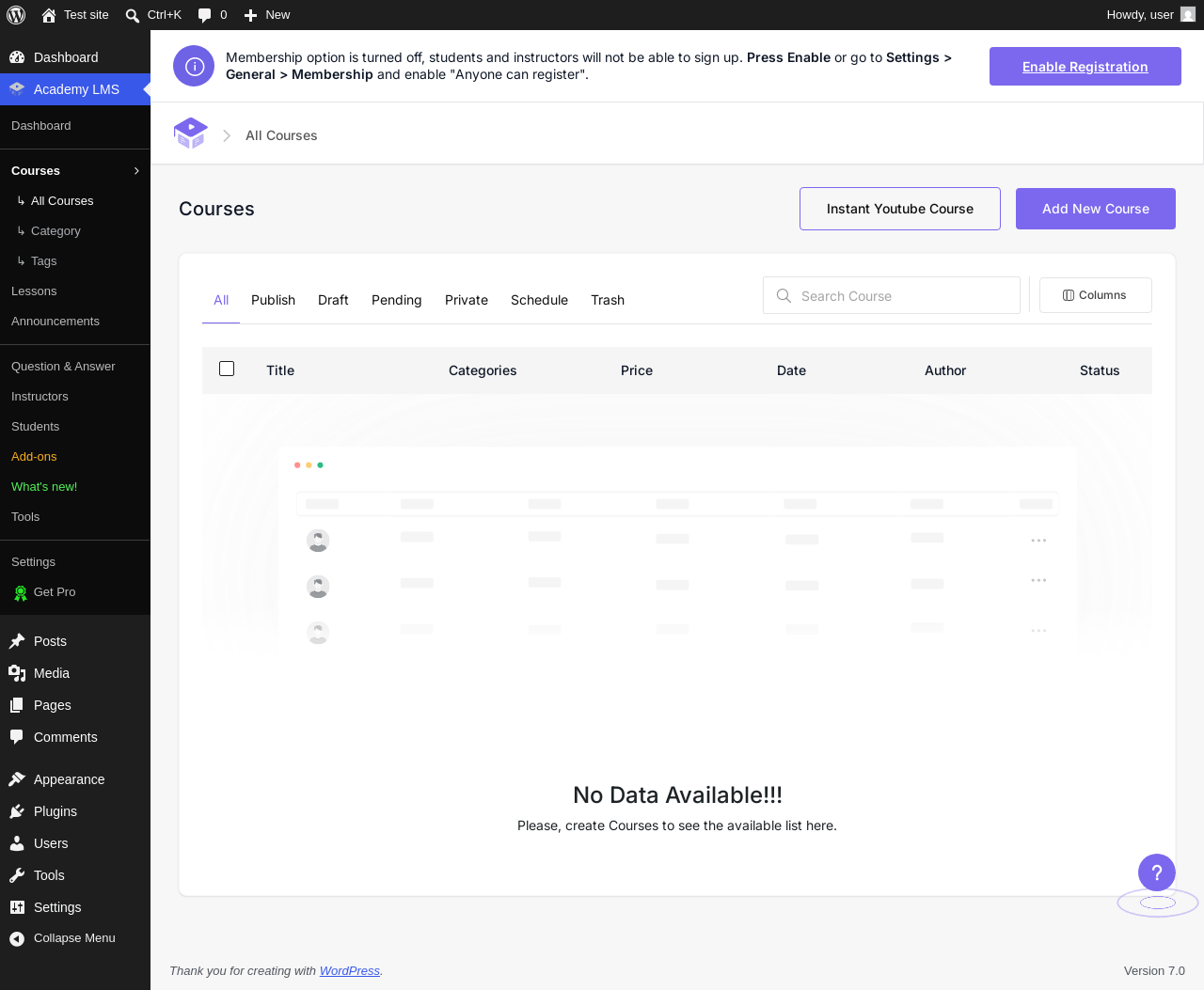Tick the select-all checkbox in table header

tap(227, 369)
